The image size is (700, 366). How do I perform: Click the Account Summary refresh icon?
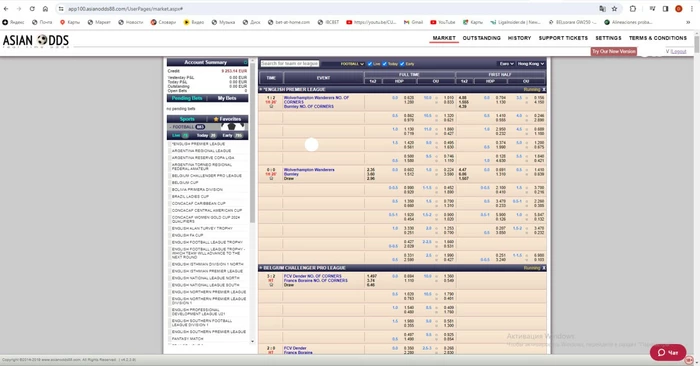coord(245,62)
